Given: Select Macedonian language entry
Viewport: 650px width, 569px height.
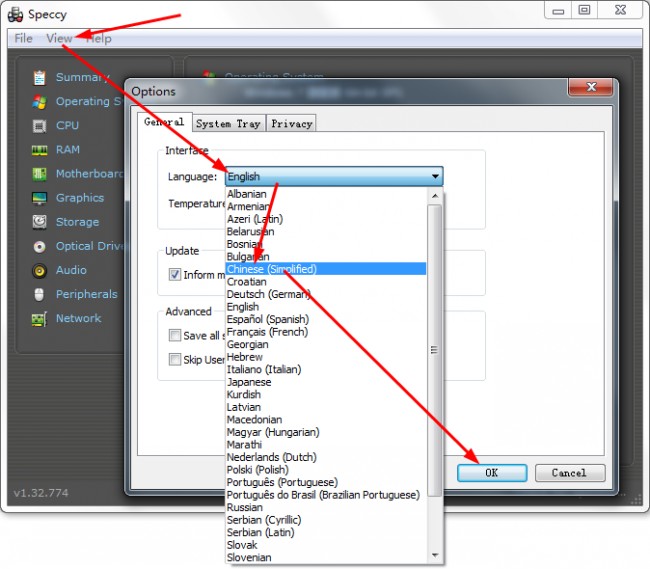Looking at the screenshot, I should pos(326,420).
